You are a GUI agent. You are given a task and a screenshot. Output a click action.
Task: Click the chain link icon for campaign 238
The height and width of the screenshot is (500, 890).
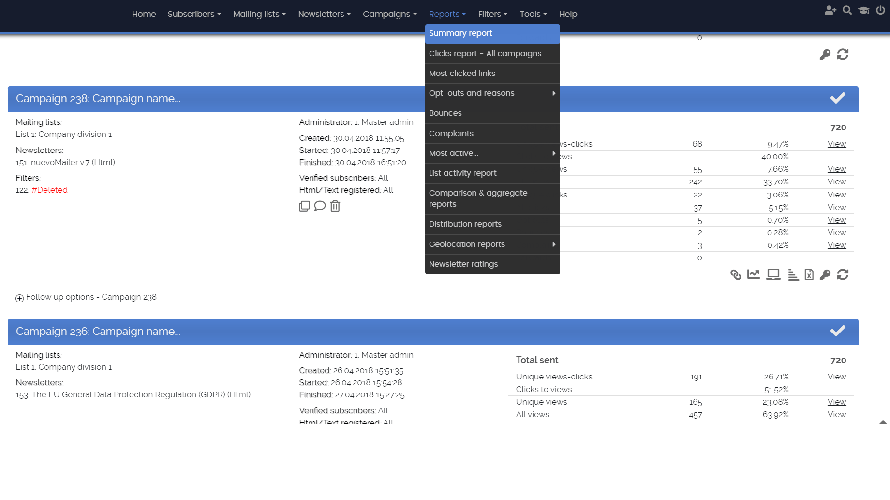point(735,274)
